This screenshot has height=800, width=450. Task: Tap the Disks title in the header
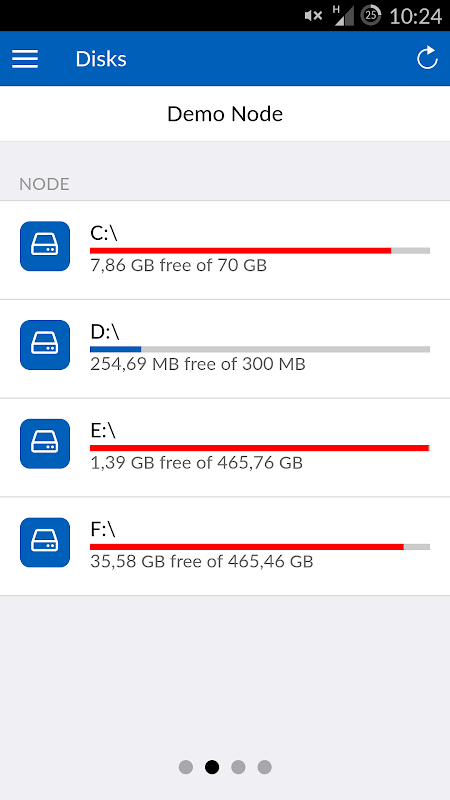[101, 59]
